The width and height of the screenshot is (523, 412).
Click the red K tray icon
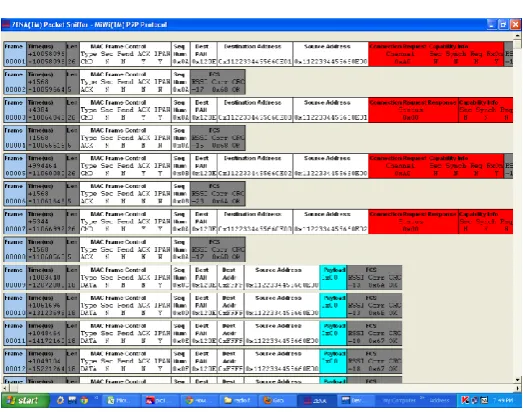tap(465, 400)
